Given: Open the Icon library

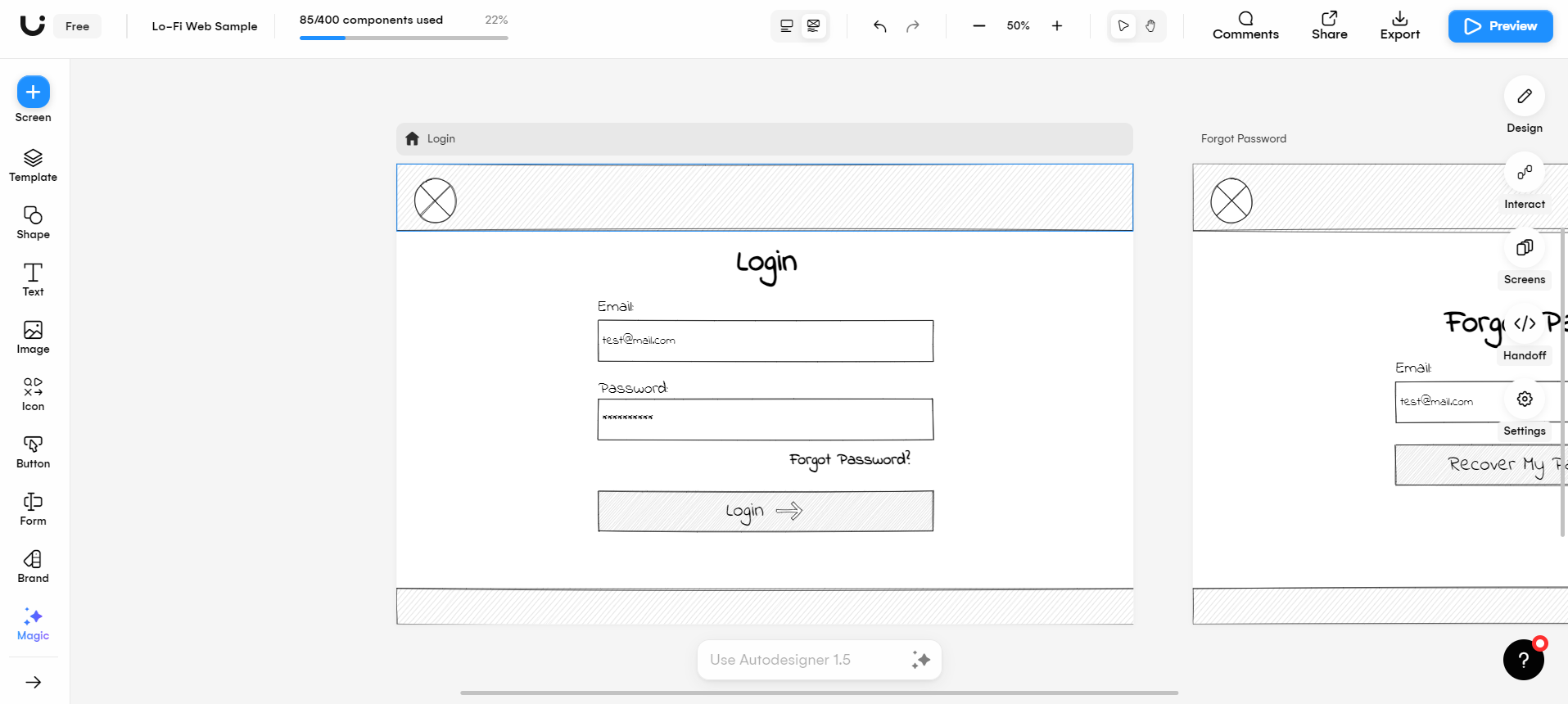Looking at the screenshot, I should 33,394.
